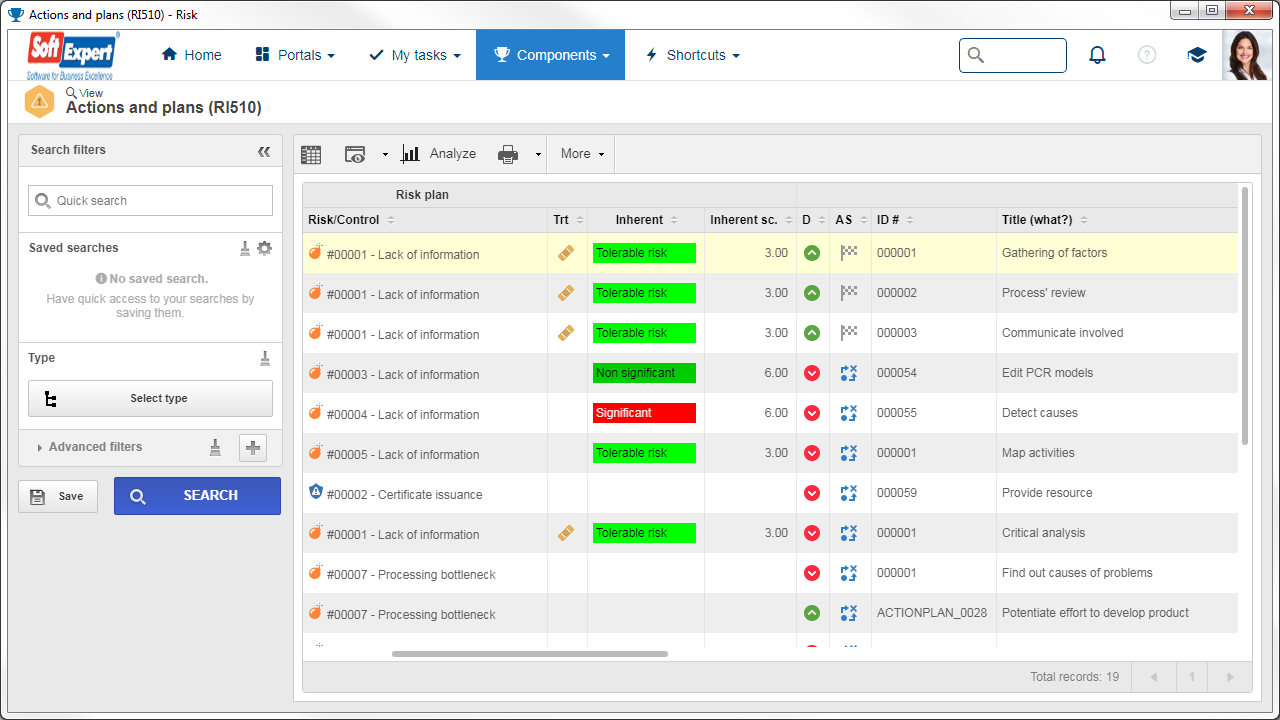Screen dimensions: 1280x720
Task: Click the dark green Non significant swatch
Action: click(644, 373)
